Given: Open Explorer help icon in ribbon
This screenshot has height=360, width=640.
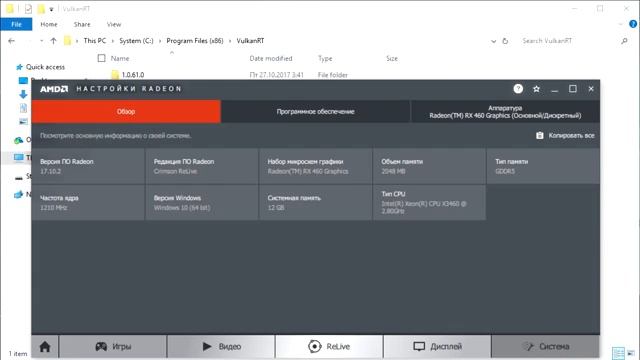Looking at the screenshot, I should pos(633,24).
